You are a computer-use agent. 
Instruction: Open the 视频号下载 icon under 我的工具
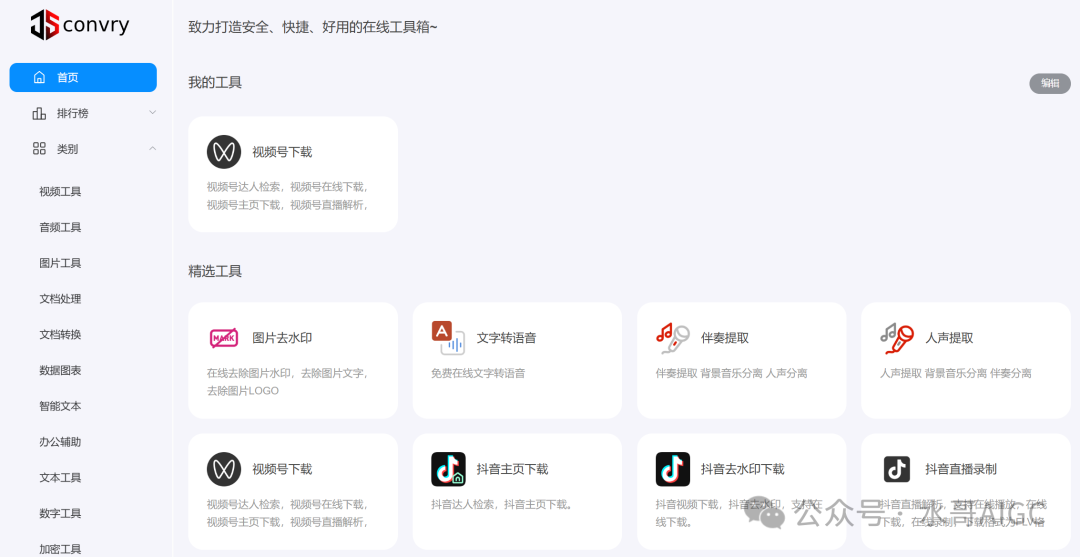point(224,152)
